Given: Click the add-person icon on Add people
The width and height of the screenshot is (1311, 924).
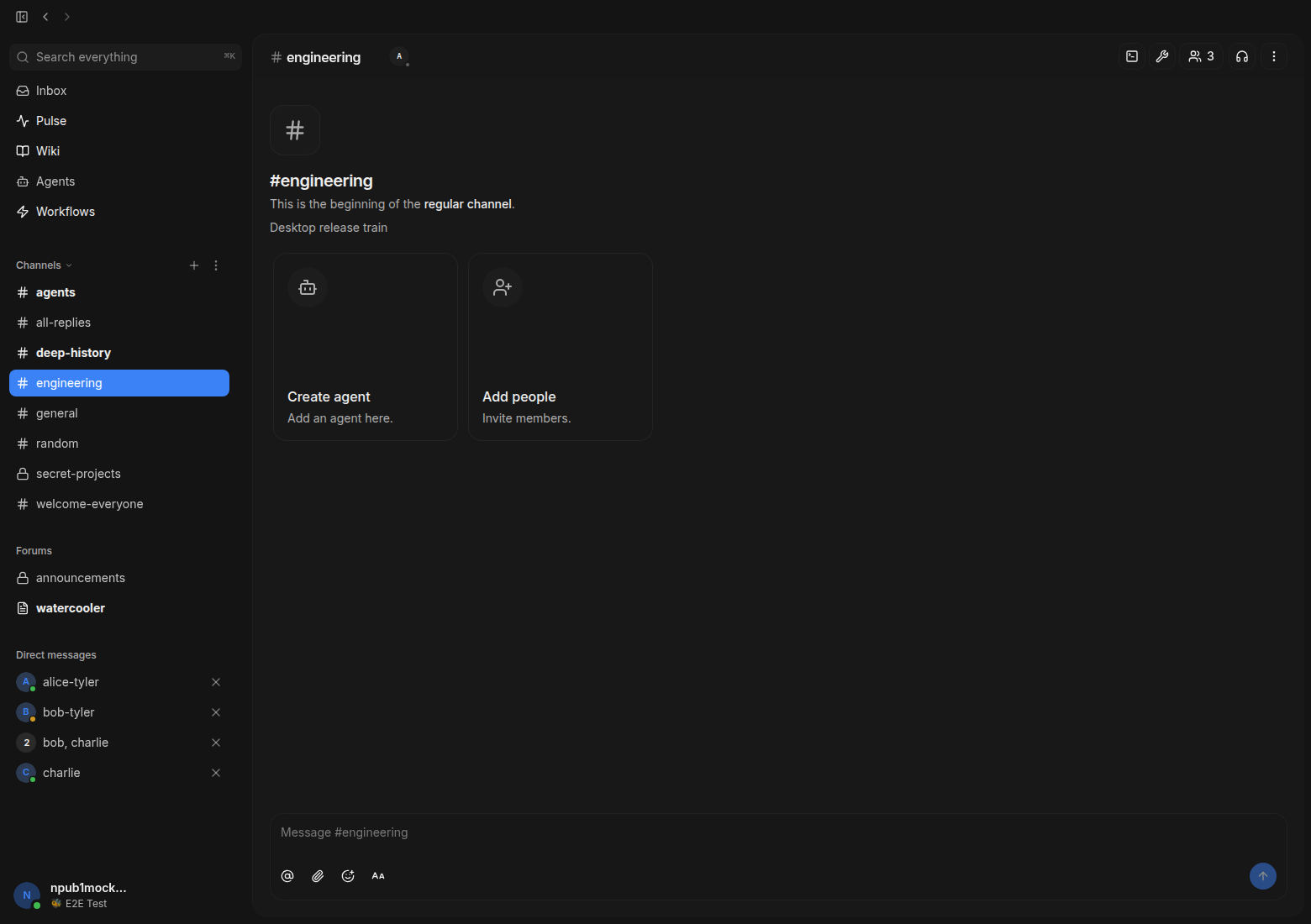Looking at the screenshot, I should [x=503, y=287].
